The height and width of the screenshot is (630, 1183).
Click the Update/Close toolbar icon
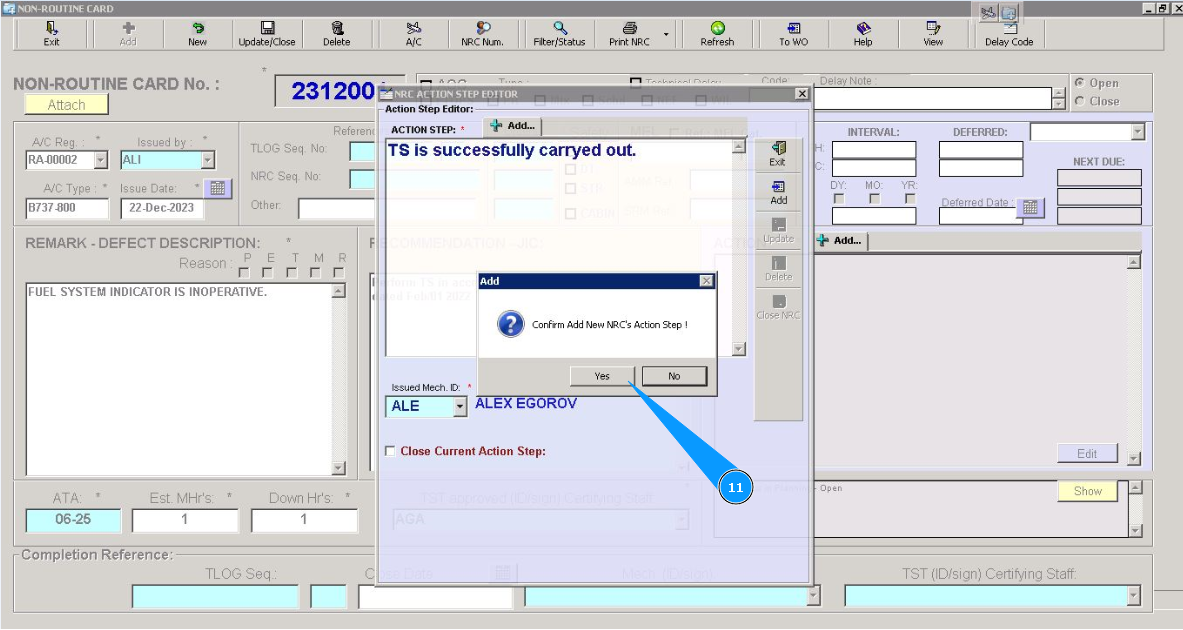point(267,29)
